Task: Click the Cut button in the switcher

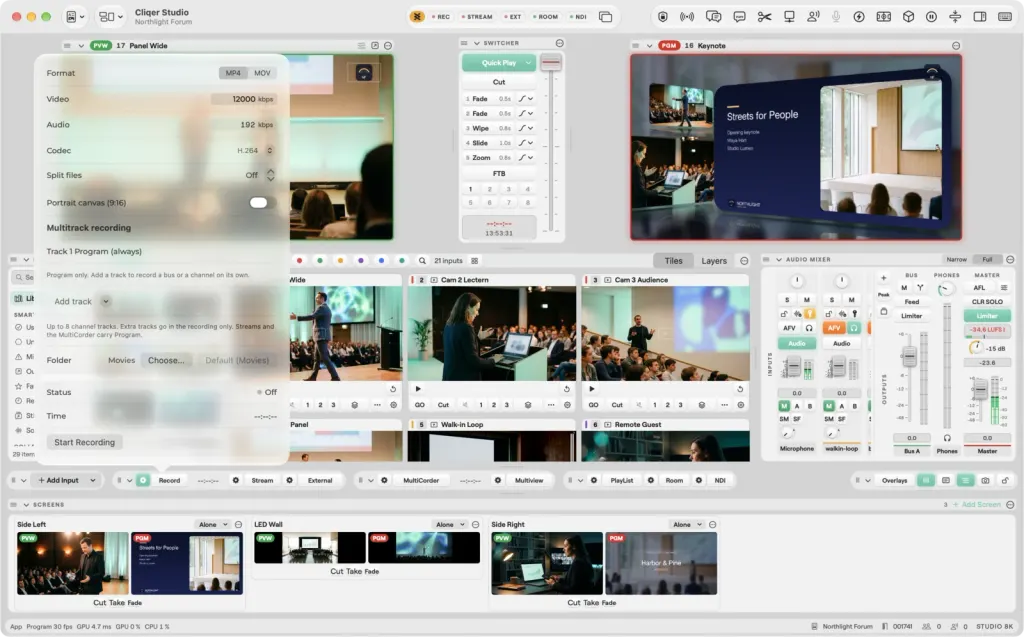Action: point(499,82)
